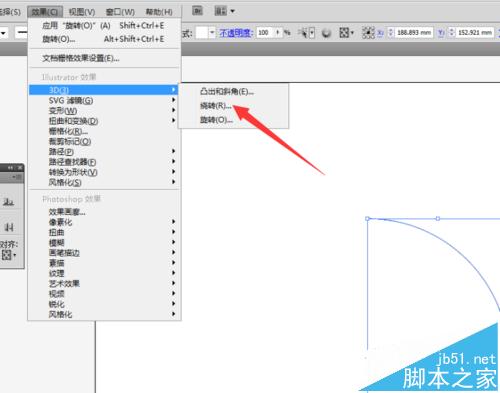This screenshot has height=393, width=500.
Task: Open the style swatch dropdown arrow
Action: (x=212, y=33)
